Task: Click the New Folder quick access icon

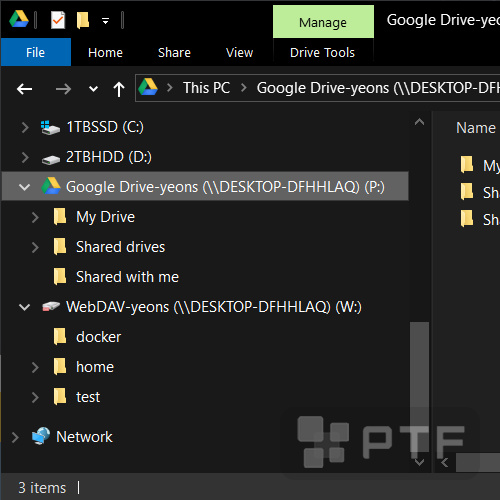Action: point(83,20)
